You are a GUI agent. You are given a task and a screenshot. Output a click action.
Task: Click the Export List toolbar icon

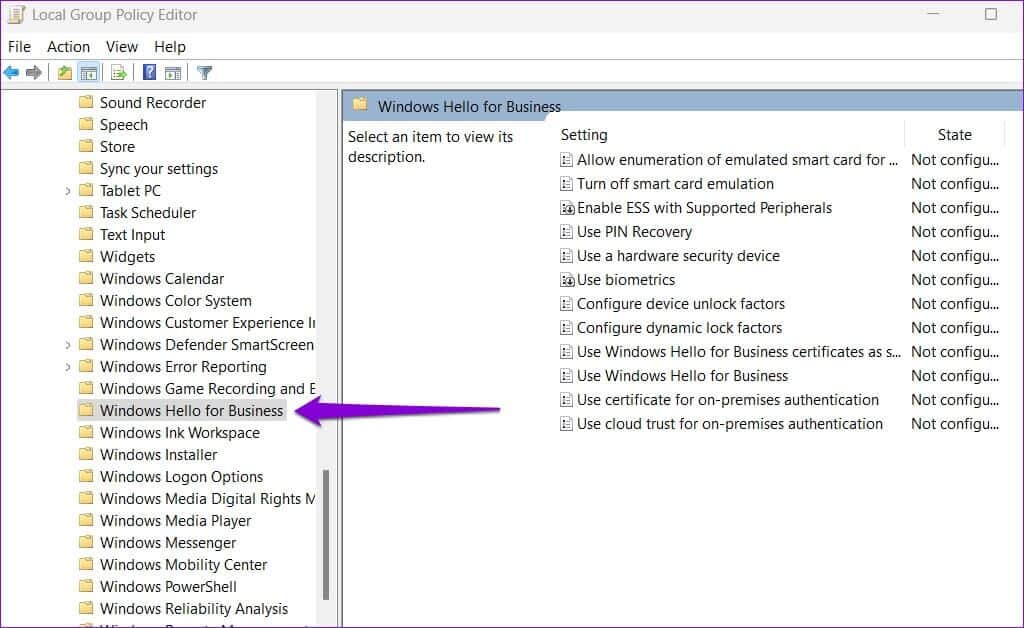click(118, 72)
